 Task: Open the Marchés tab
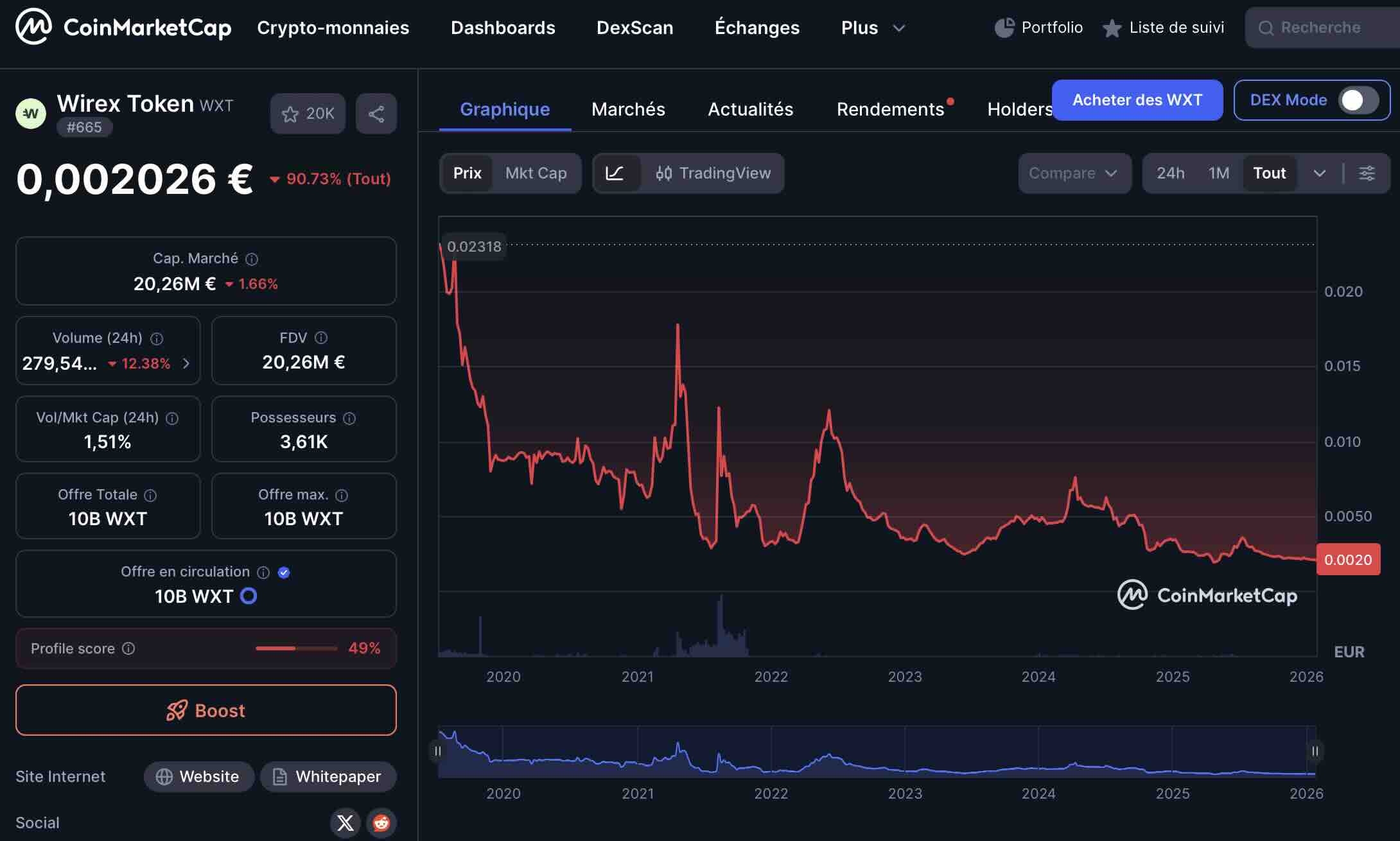627,109
